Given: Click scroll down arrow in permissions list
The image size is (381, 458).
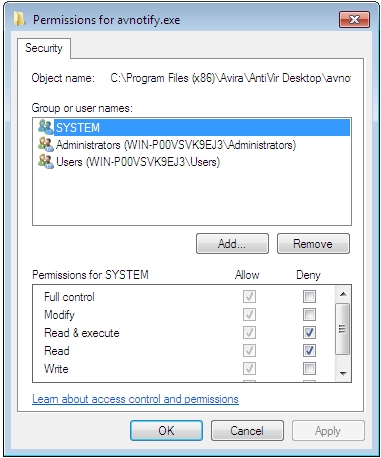Looking at the screenshot, I should 343,373.
